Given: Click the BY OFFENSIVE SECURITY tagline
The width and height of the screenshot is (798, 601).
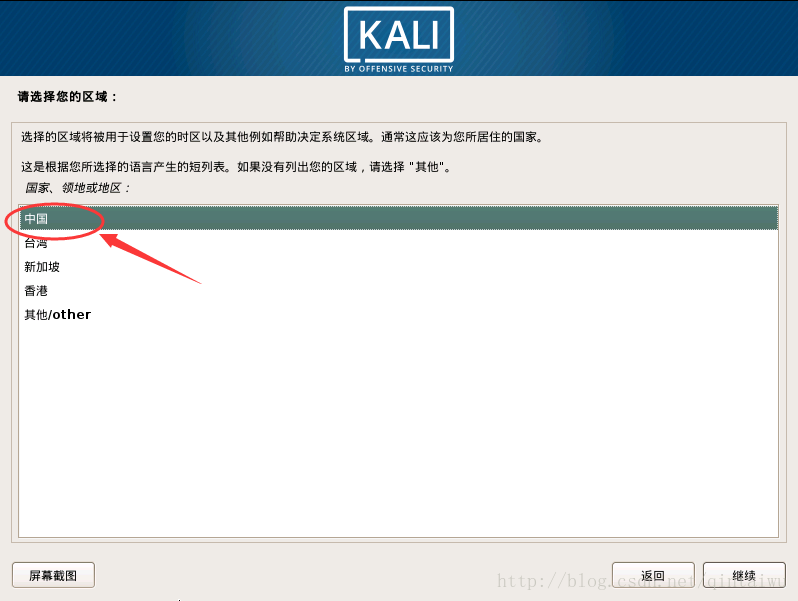Looking at the screenshot, I should (x=399, y=69).
